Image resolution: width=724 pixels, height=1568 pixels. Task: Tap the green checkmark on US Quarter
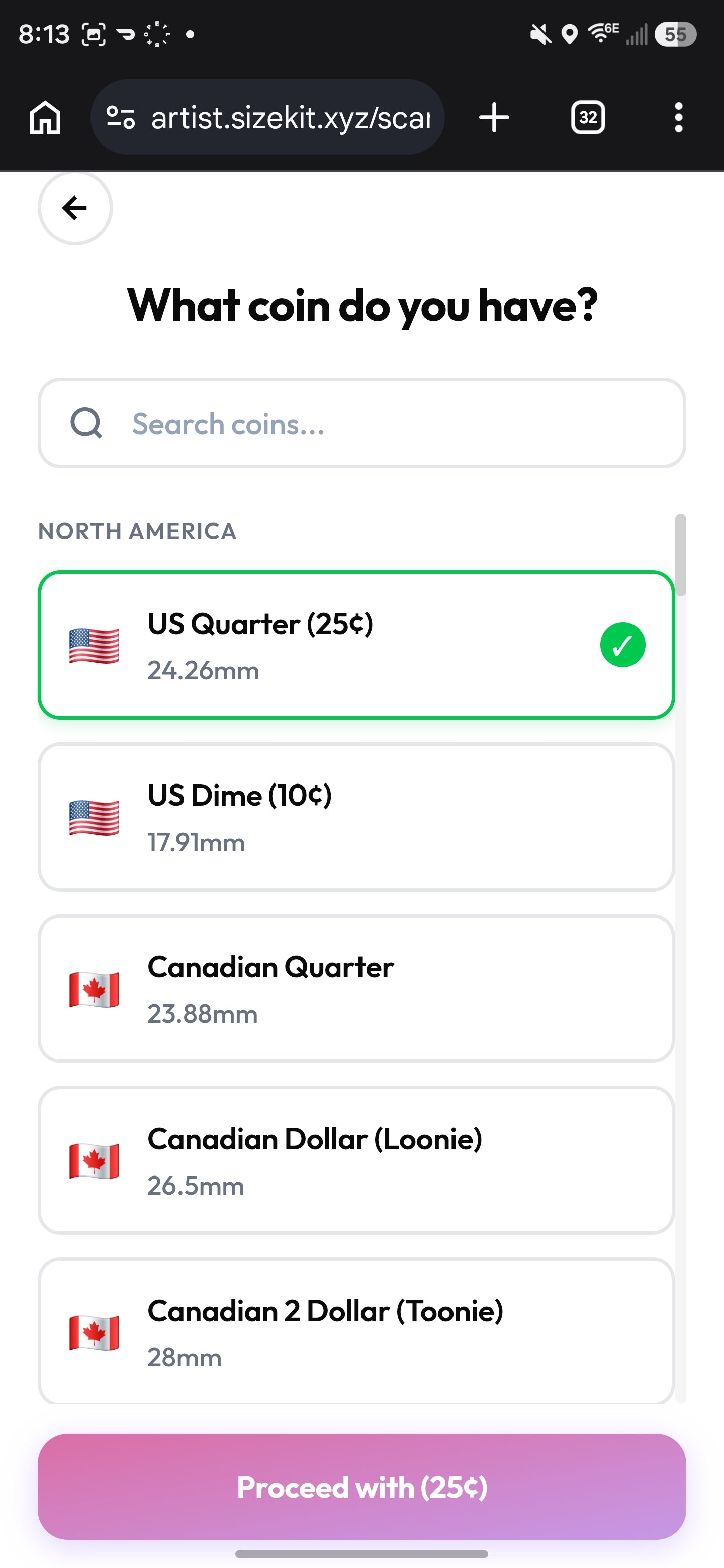pyautogui.click(x=622, y=645)
